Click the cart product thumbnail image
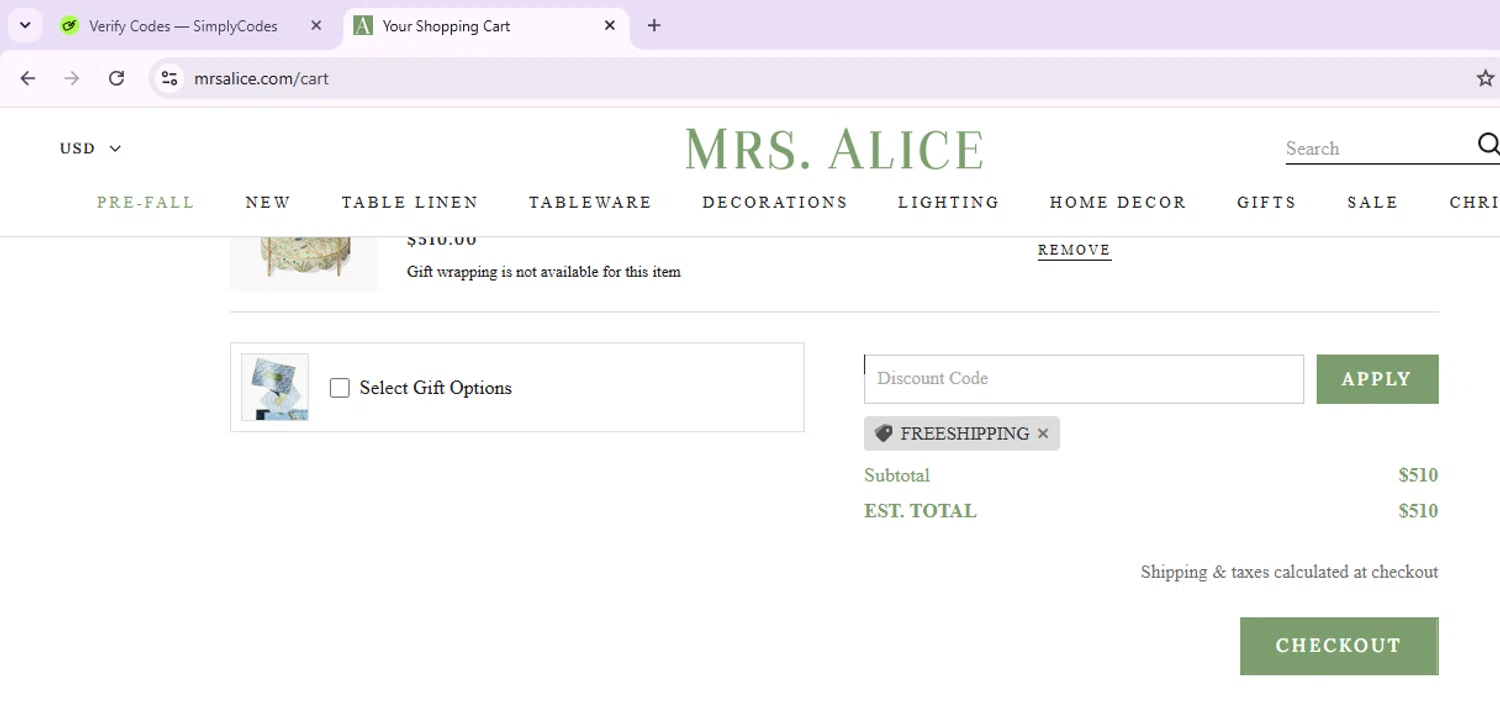The height and width of the screenshot is (708, 1500). click(x=304, y=264)
